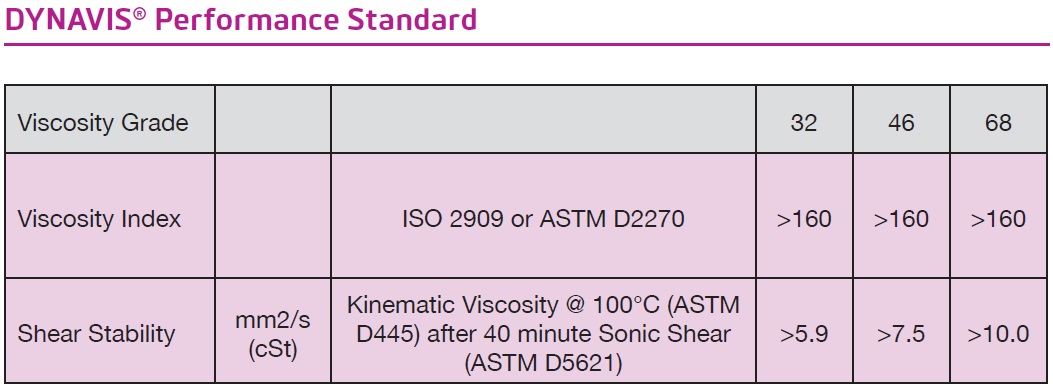Click the blank method cell in header row

543,119
